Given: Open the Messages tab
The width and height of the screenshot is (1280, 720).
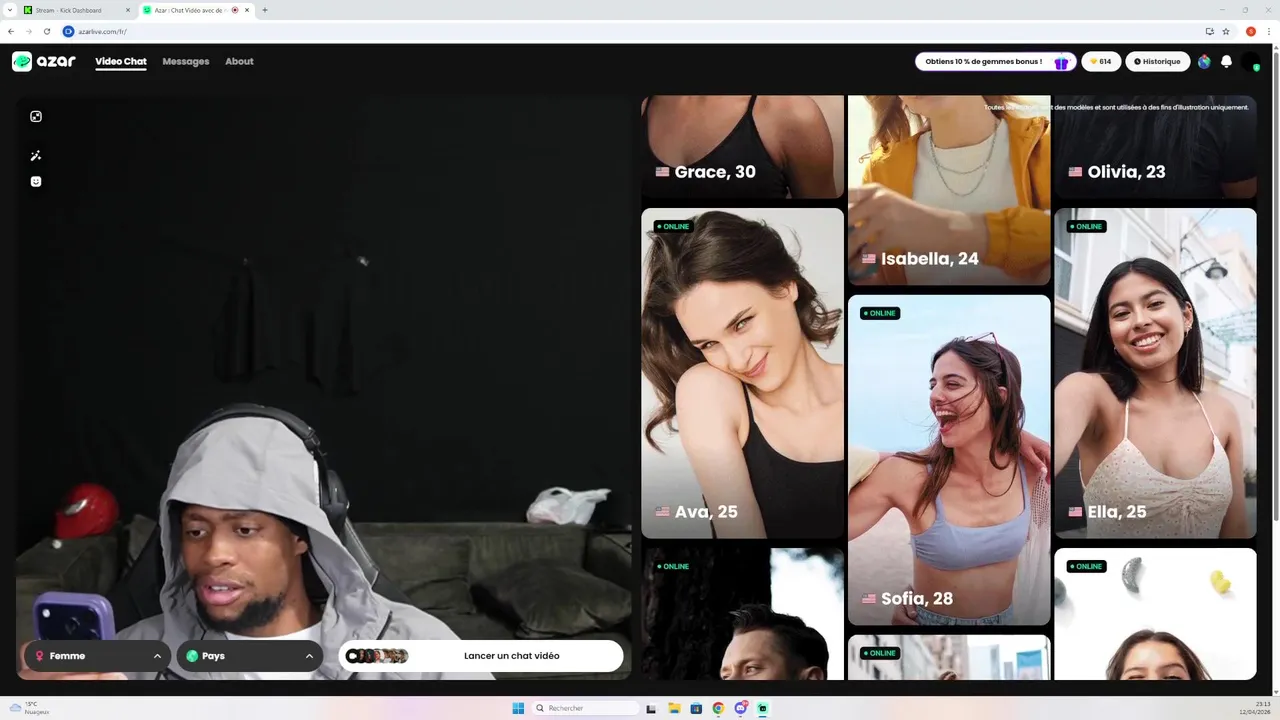Looking at the screenshot, I should pos(186,61).
